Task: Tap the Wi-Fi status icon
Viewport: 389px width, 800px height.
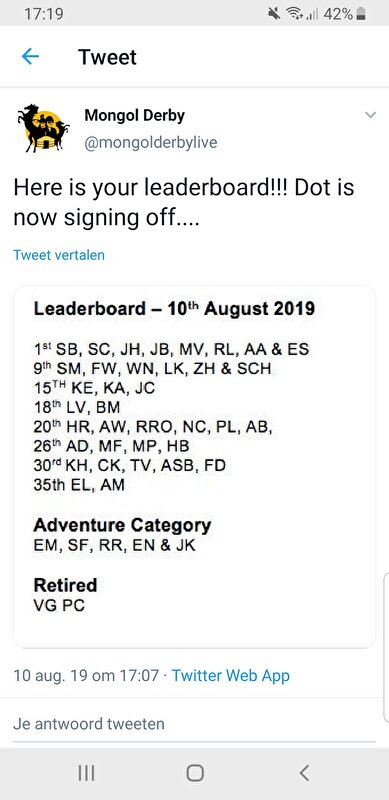Action: (x=294, y=14)
